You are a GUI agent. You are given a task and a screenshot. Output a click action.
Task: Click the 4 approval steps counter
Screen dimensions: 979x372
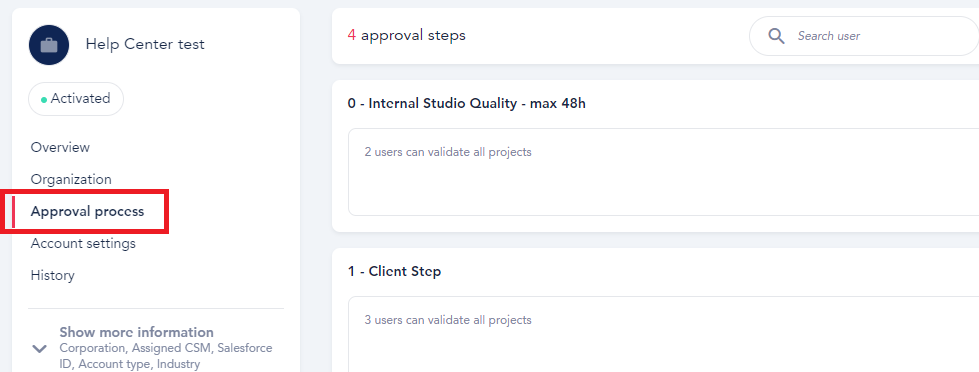[406, 36]
